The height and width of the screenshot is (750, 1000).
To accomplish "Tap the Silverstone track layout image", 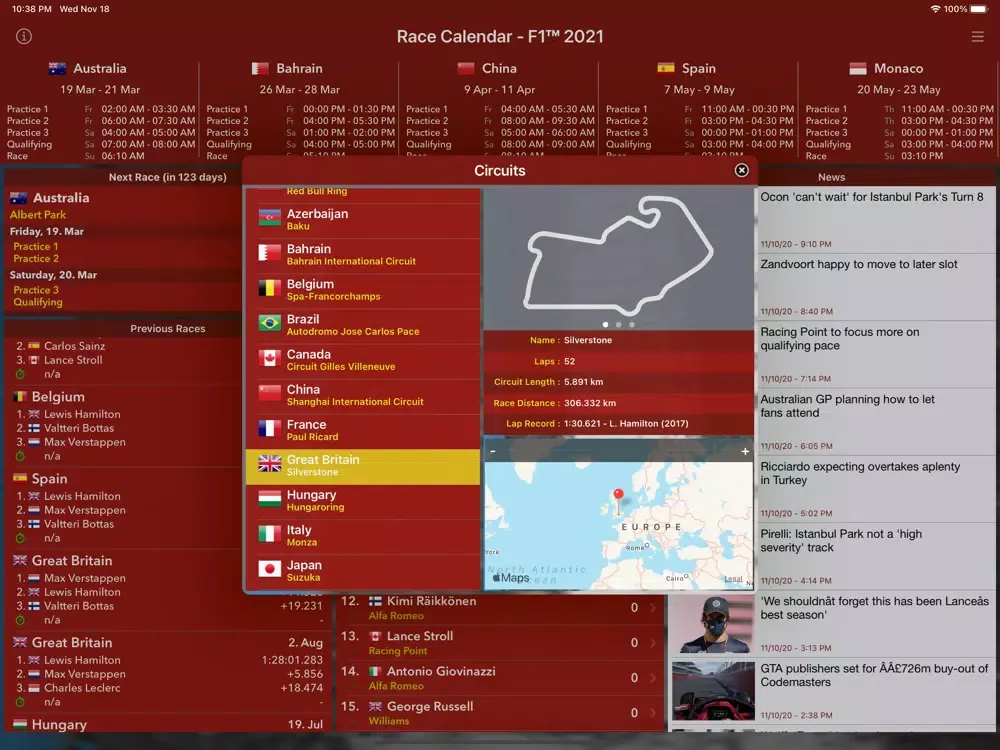I will coord(618,256).
